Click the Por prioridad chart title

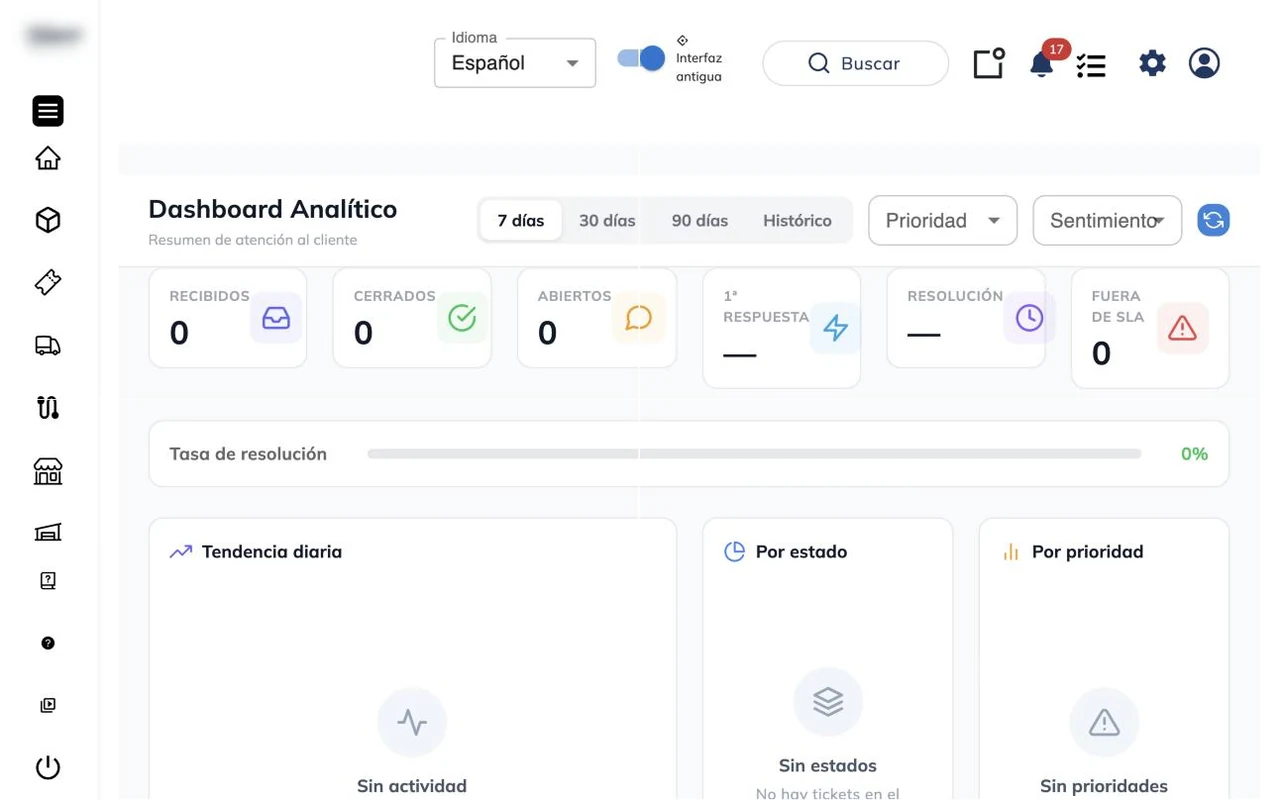1087,552
